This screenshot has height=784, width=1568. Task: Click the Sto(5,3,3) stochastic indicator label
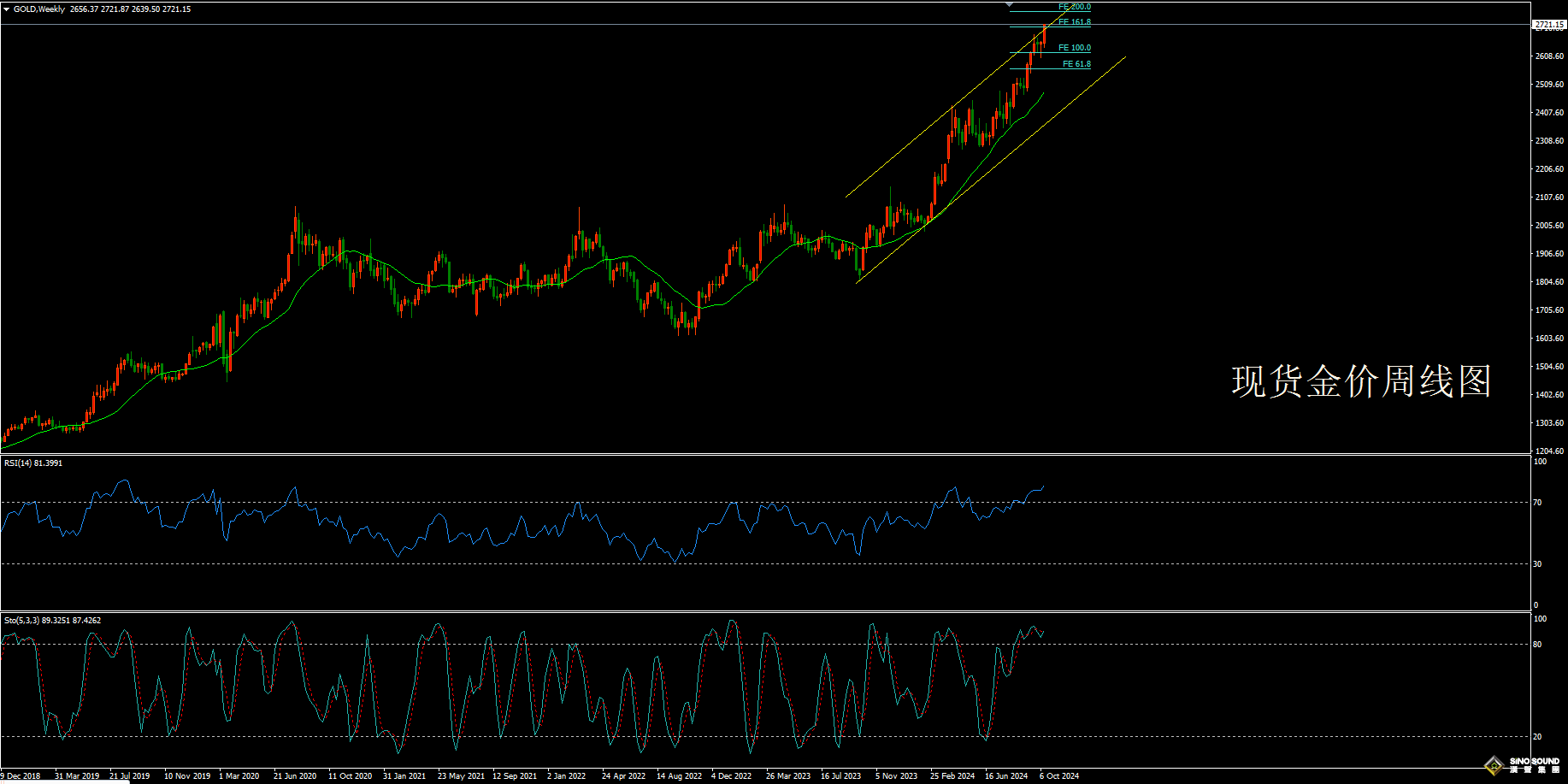[51, 621]
